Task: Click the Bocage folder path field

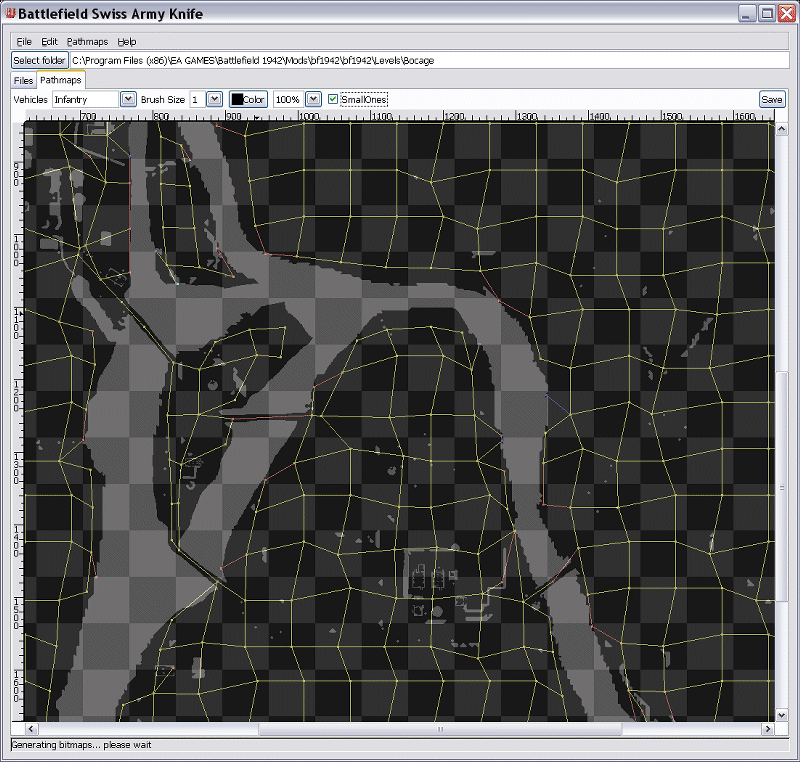Action: 430,60
